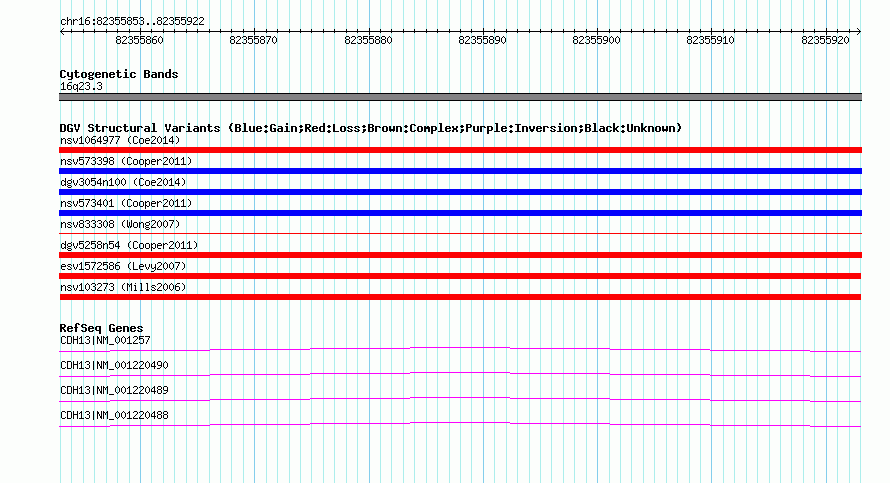Click ruler position 82355920
This screenshot has height=483, width=890.
pyautogui.click(x=825, y=40)
